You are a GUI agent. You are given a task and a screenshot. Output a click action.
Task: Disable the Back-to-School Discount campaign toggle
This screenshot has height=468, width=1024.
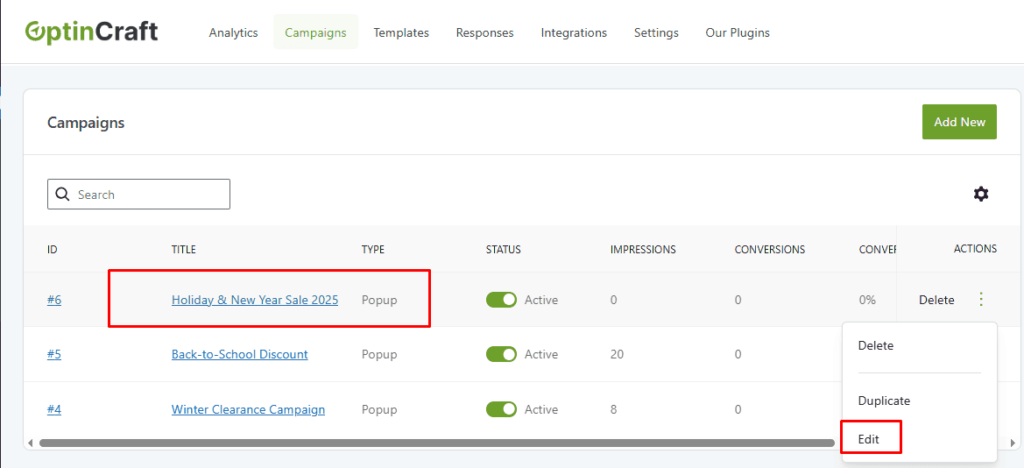(x=501, y=354)
